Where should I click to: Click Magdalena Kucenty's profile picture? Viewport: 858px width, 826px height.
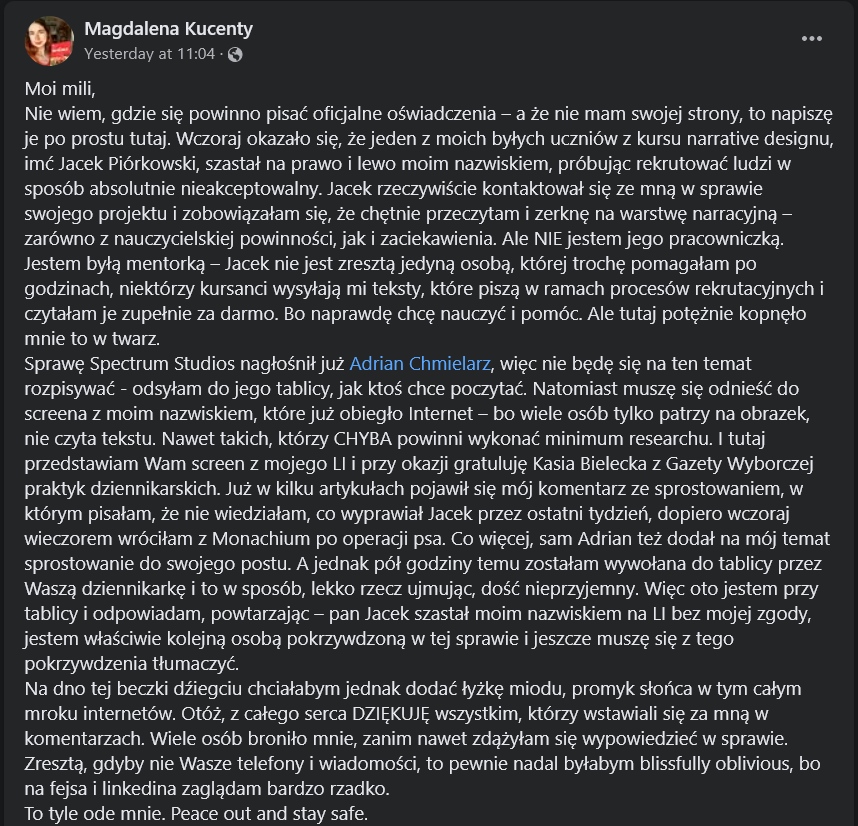(48, 41)
